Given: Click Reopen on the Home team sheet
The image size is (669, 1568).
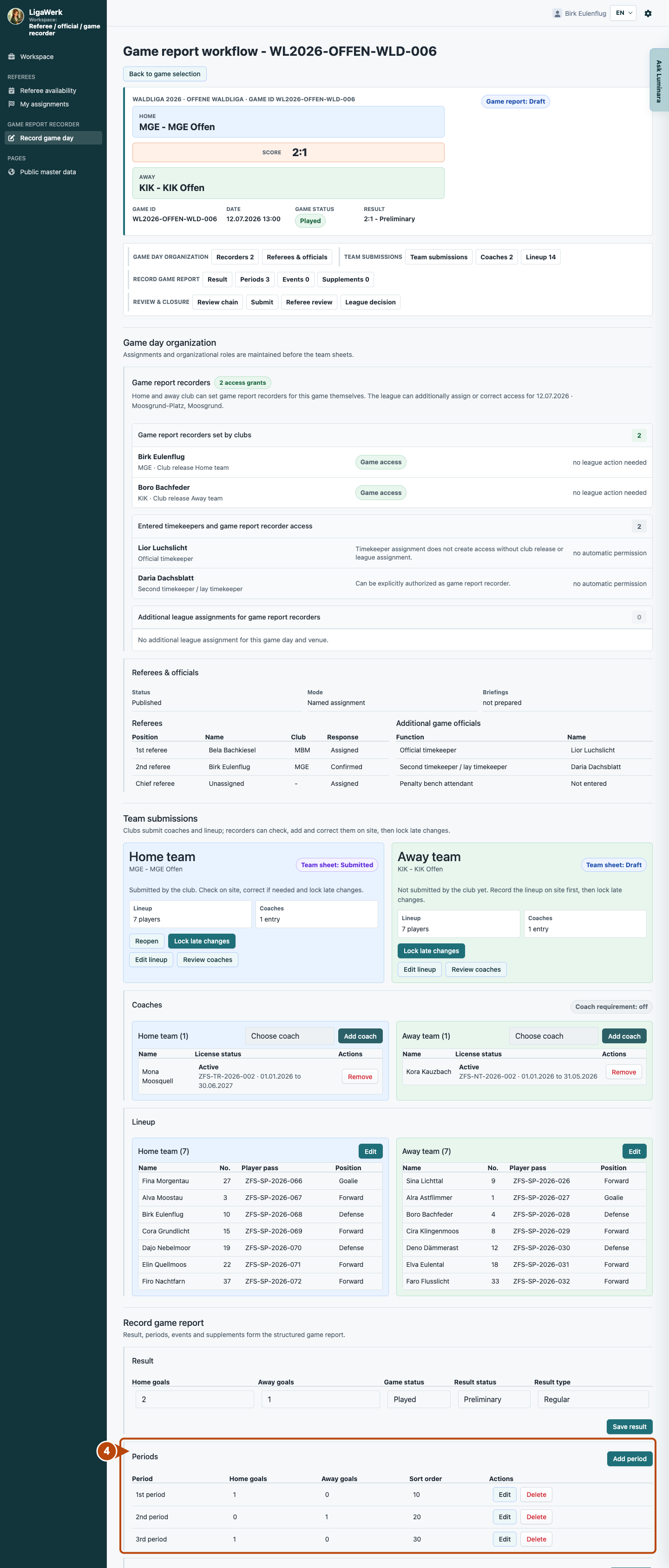Looking at the screenshot, I should pos(147,941).
